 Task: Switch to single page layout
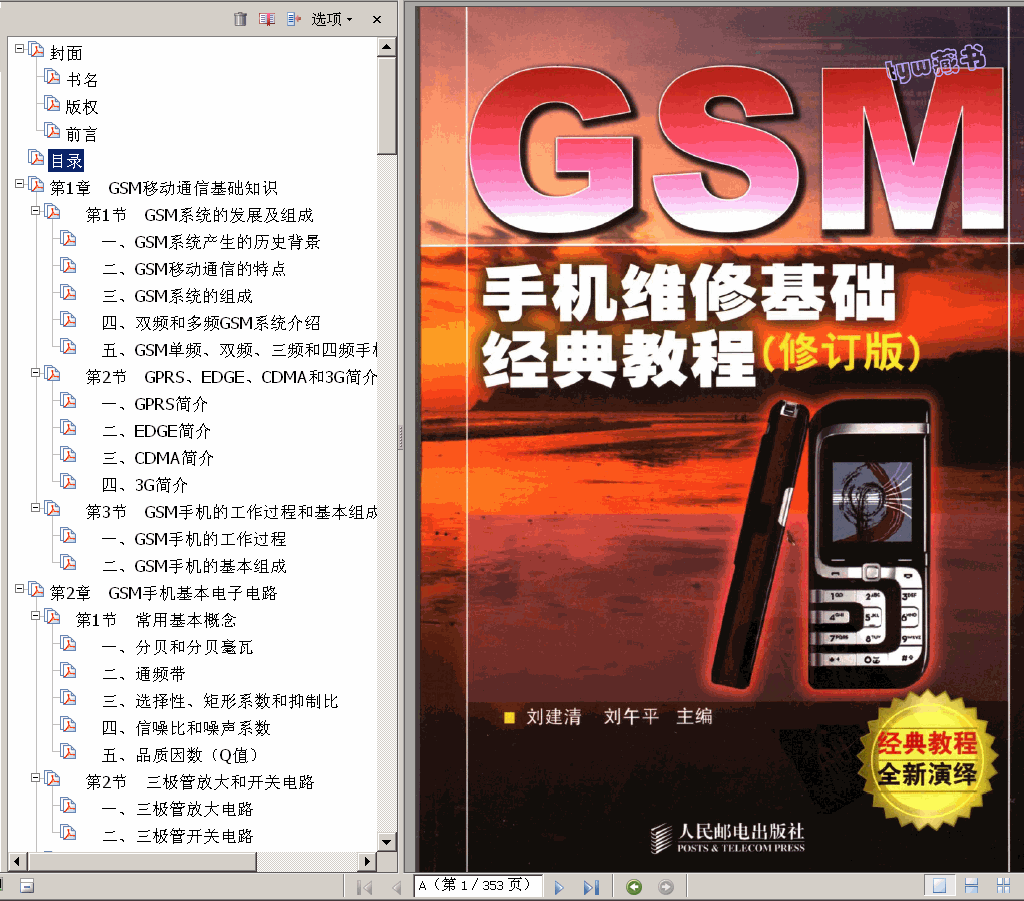tap(939, 886)
